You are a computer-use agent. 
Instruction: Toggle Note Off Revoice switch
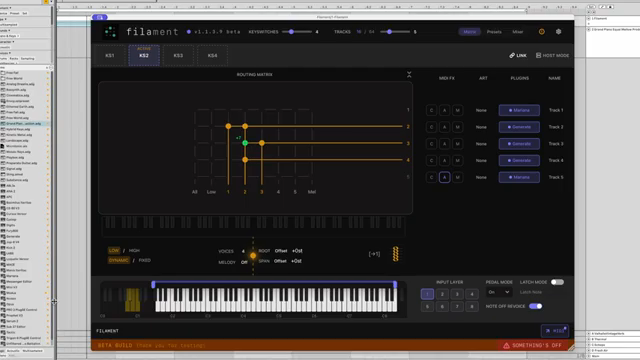[x=536, y=306]
